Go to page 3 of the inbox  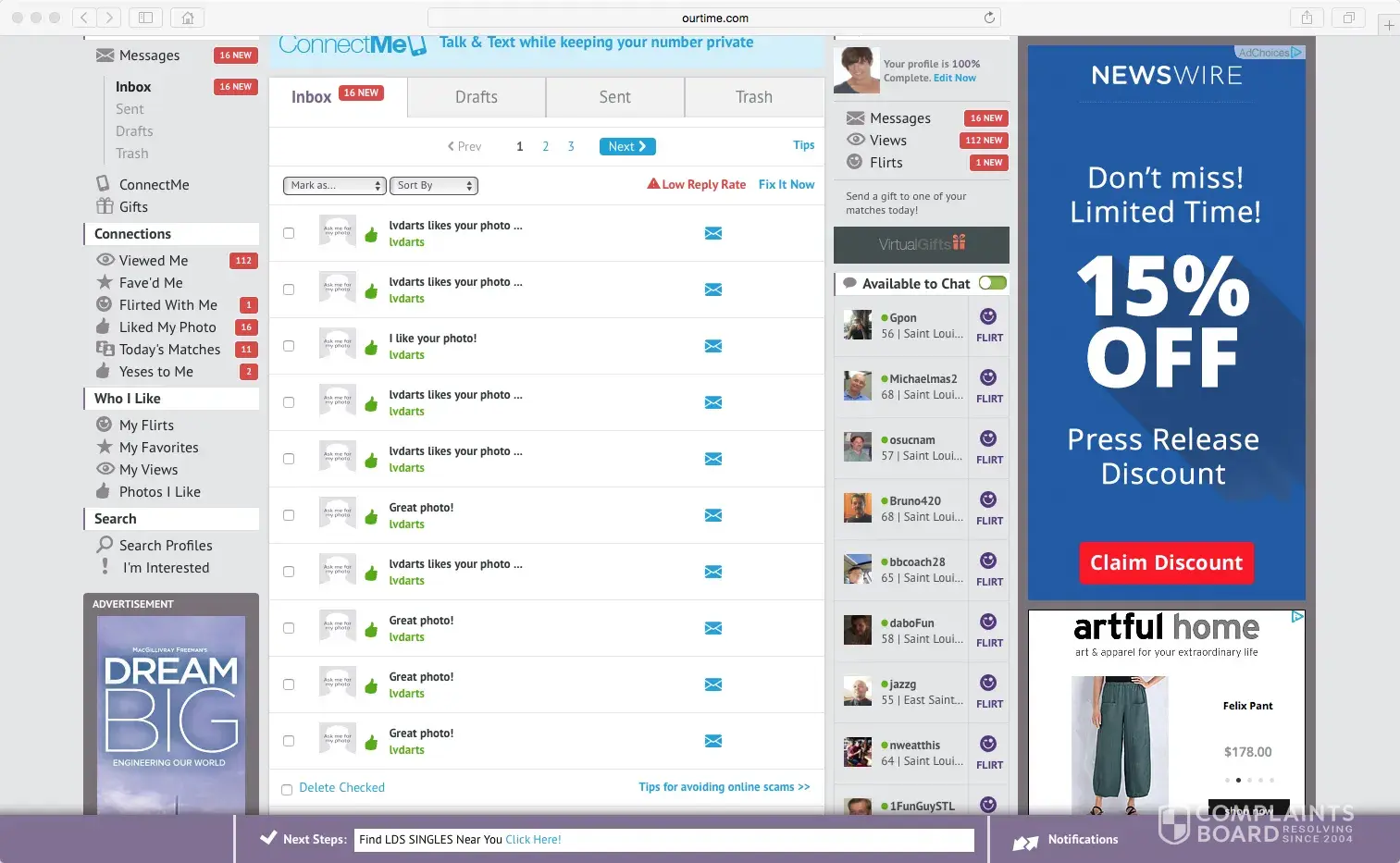(x=571, y=146)
